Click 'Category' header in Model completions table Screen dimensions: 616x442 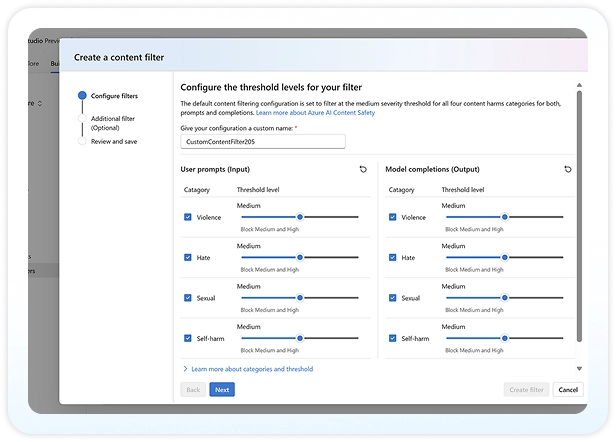tap(402, 190)
